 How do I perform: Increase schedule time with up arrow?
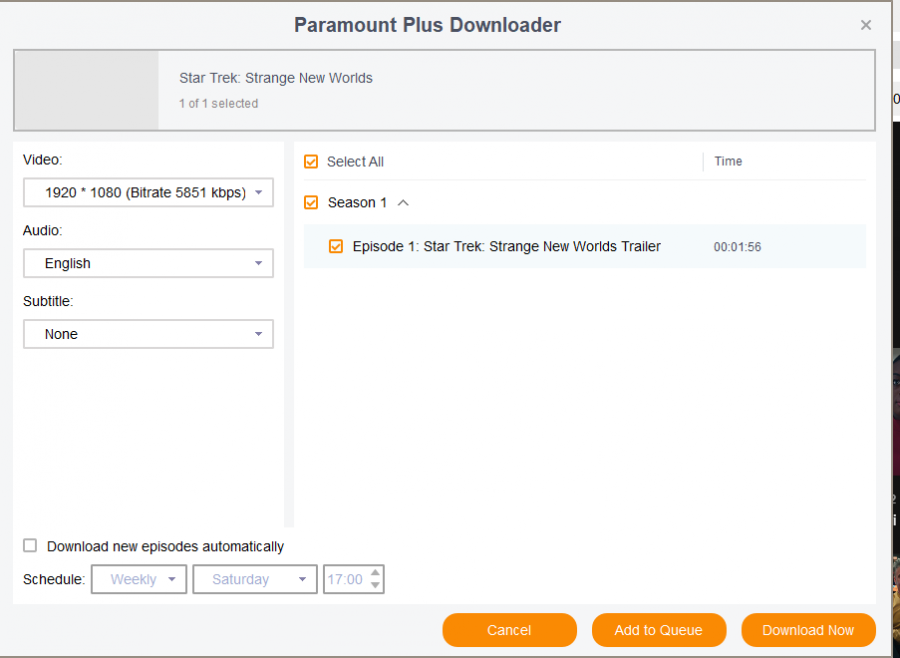tap(375, 573)
